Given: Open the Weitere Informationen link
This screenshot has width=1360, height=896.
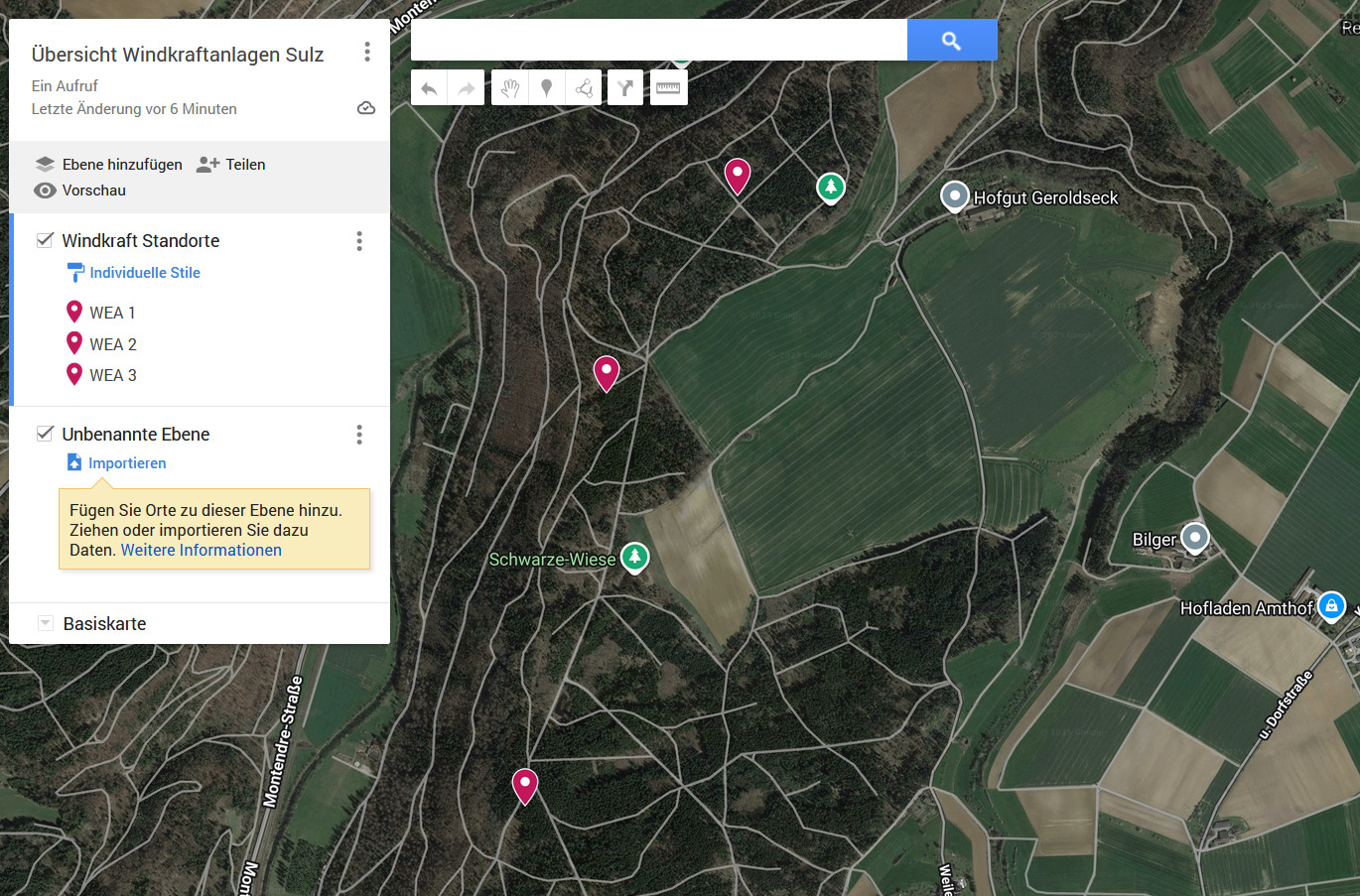Looking at the screenshot, I should coord(201,550).
